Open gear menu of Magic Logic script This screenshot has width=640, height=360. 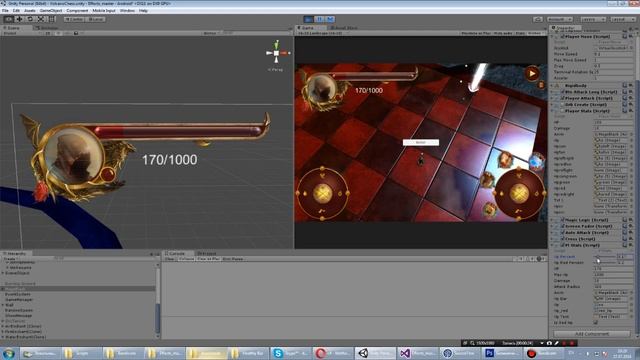(x=631, y=220)
